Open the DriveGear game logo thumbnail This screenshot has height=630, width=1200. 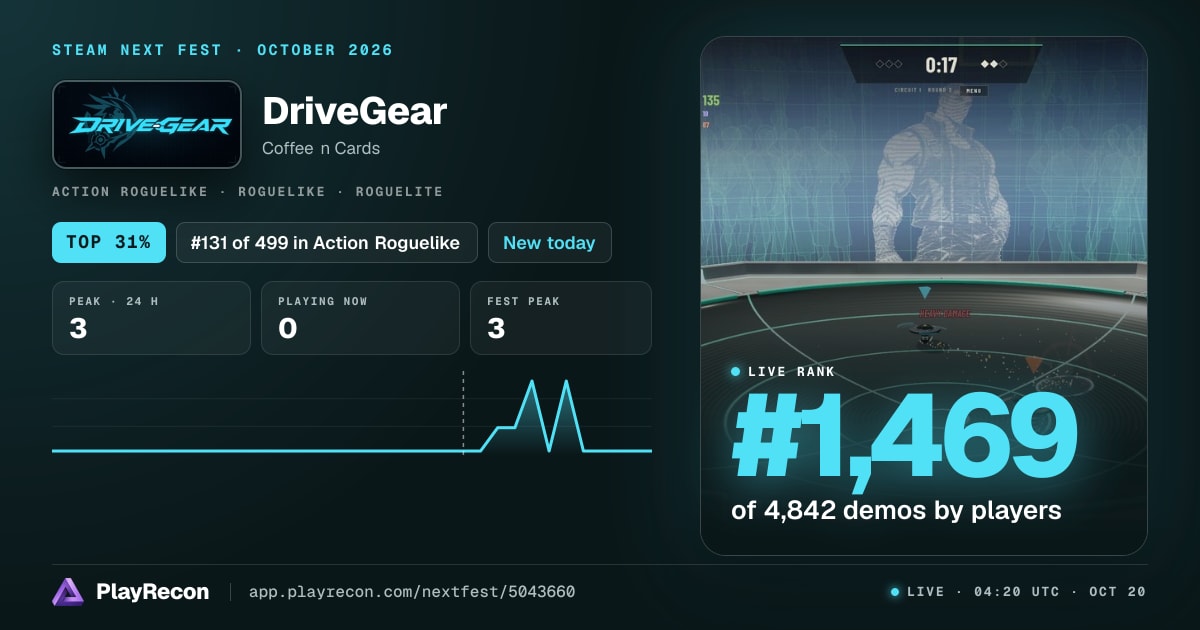pyautogui.click(x=147, y=124)
